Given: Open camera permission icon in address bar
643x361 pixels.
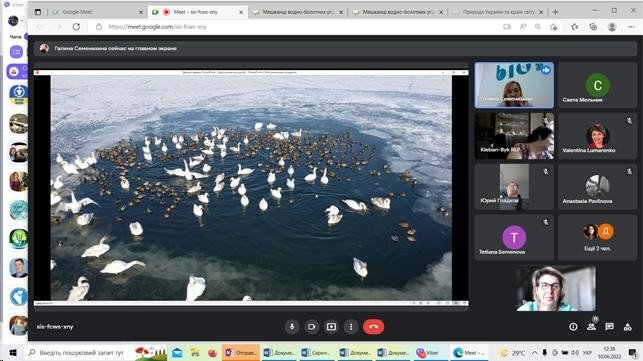Looking at the screenshot, I should pyautogui.click(x=507, y=27).
